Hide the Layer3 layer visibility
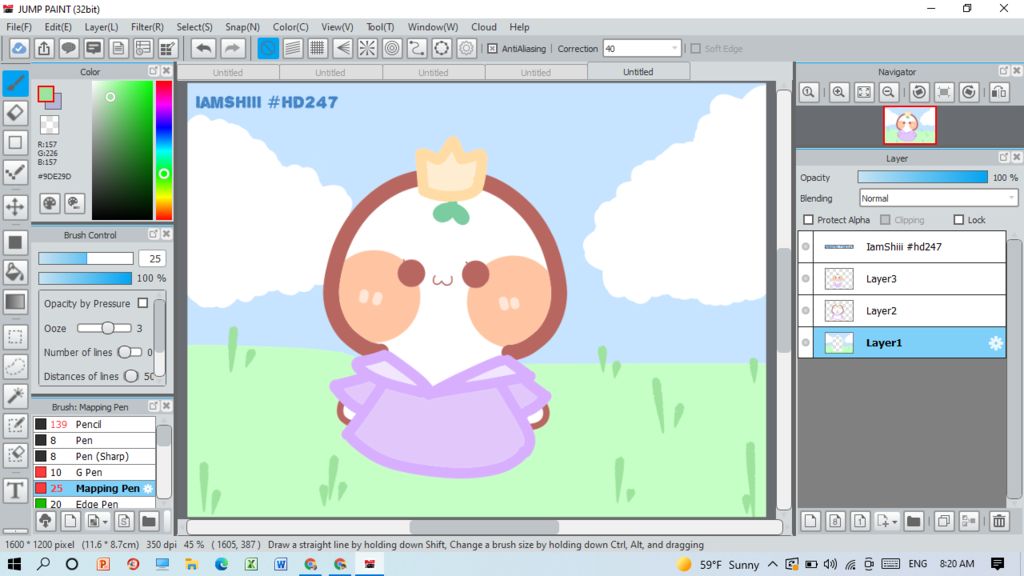This screenshot has width=1024, height=576. [x=806, y=279]
